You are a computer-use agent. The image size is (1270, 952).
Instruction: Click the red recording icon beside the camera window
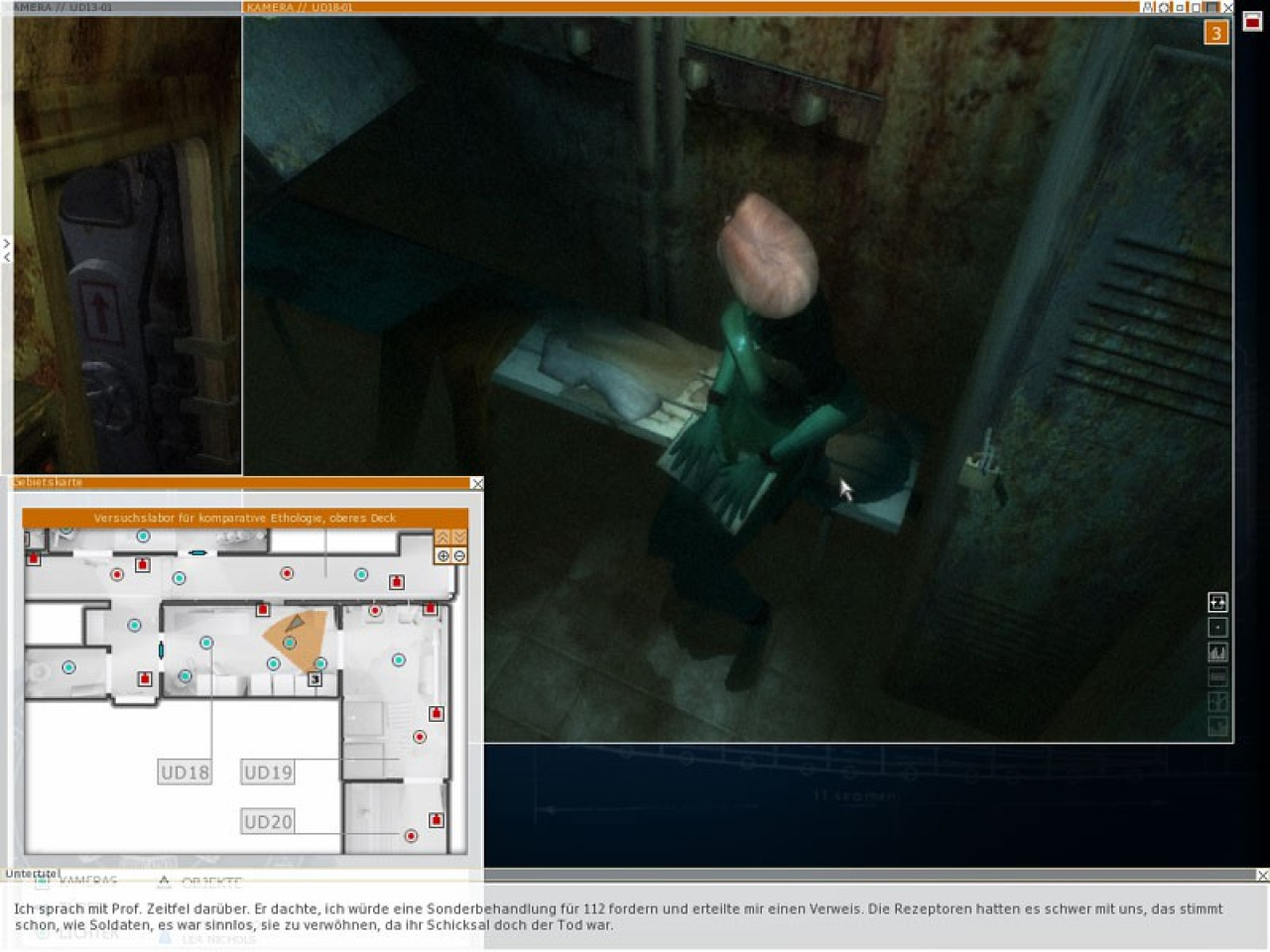1252,22
